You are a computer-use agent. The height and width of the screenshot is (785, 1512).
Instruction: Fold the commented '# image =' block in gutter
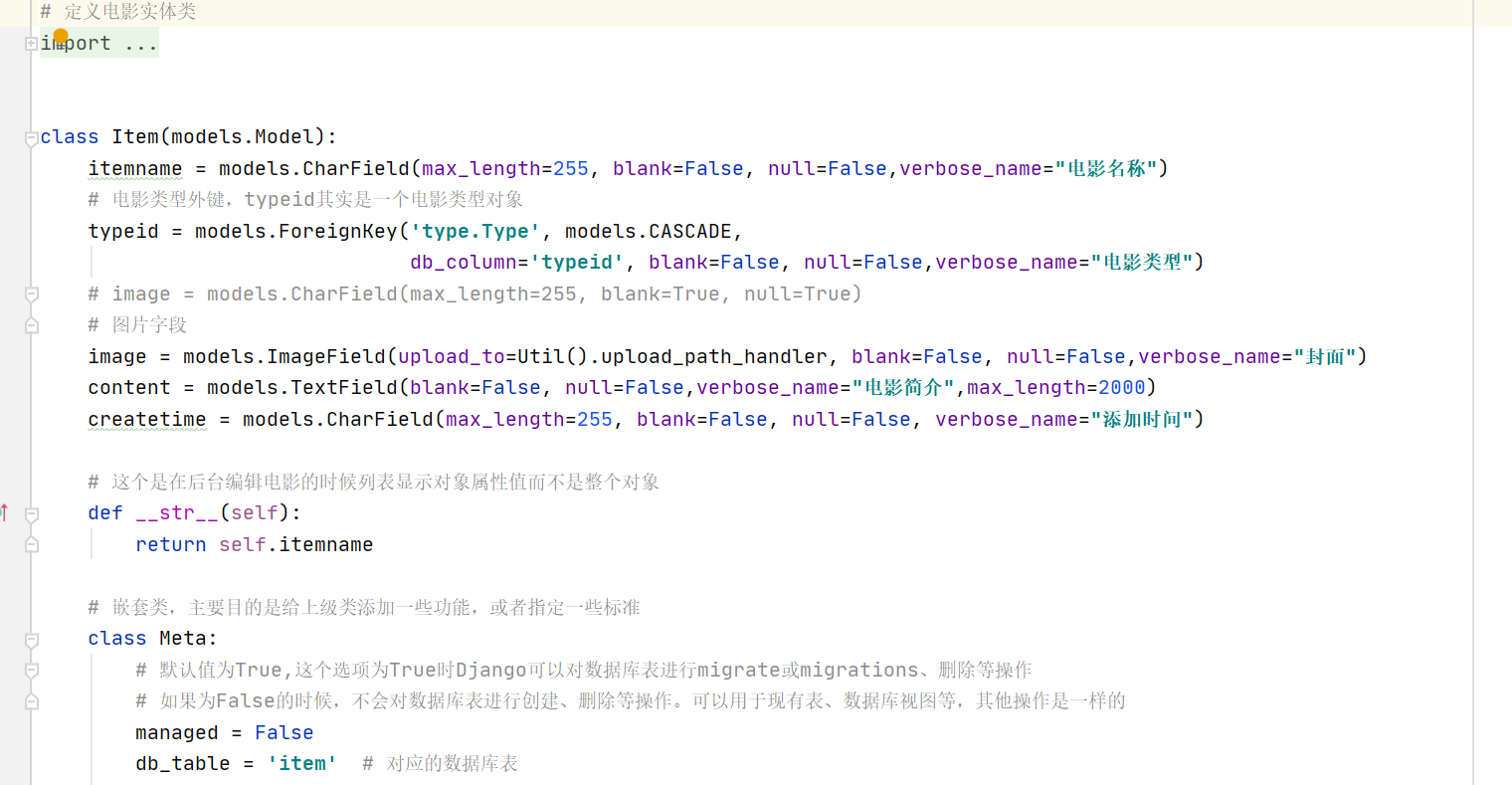[x=31, y=294]
